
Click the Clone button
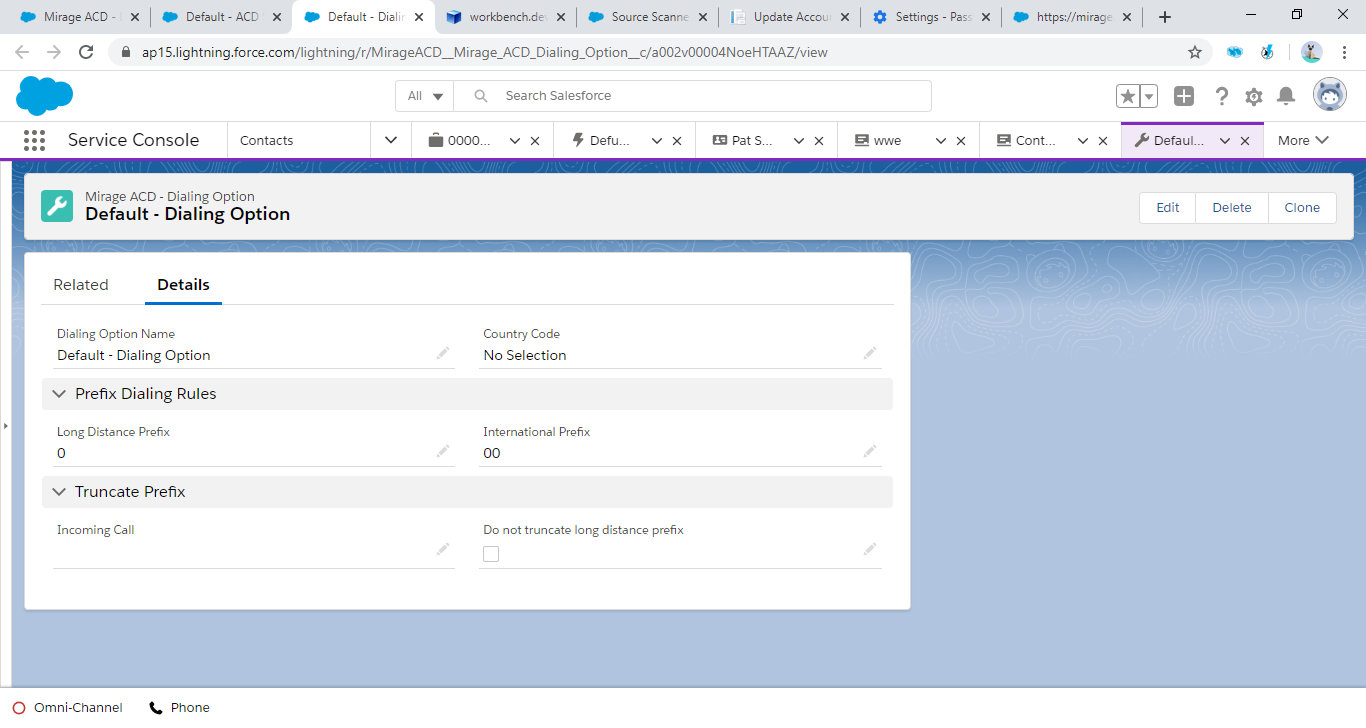click(1302, 208)
